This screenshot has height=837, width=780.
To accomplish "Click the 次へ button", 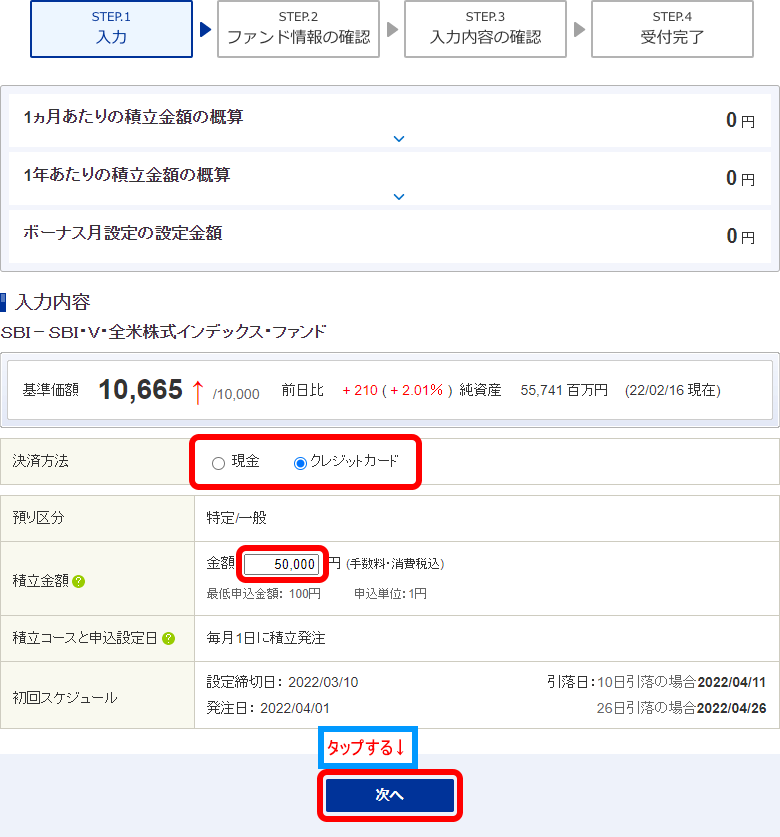I will [390, 795].
